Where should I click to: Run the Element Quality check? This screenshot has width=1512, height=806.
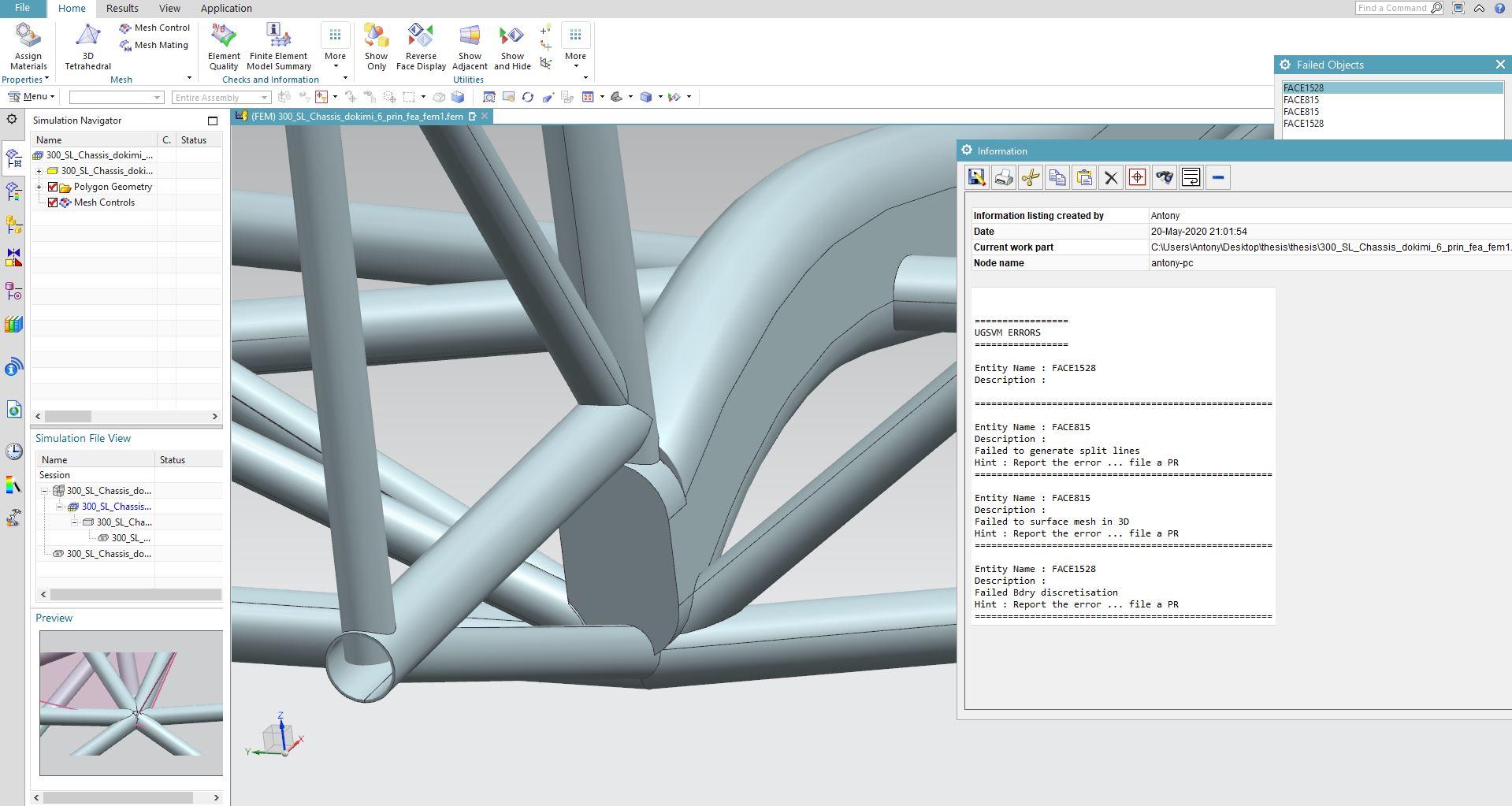[224, 46]
